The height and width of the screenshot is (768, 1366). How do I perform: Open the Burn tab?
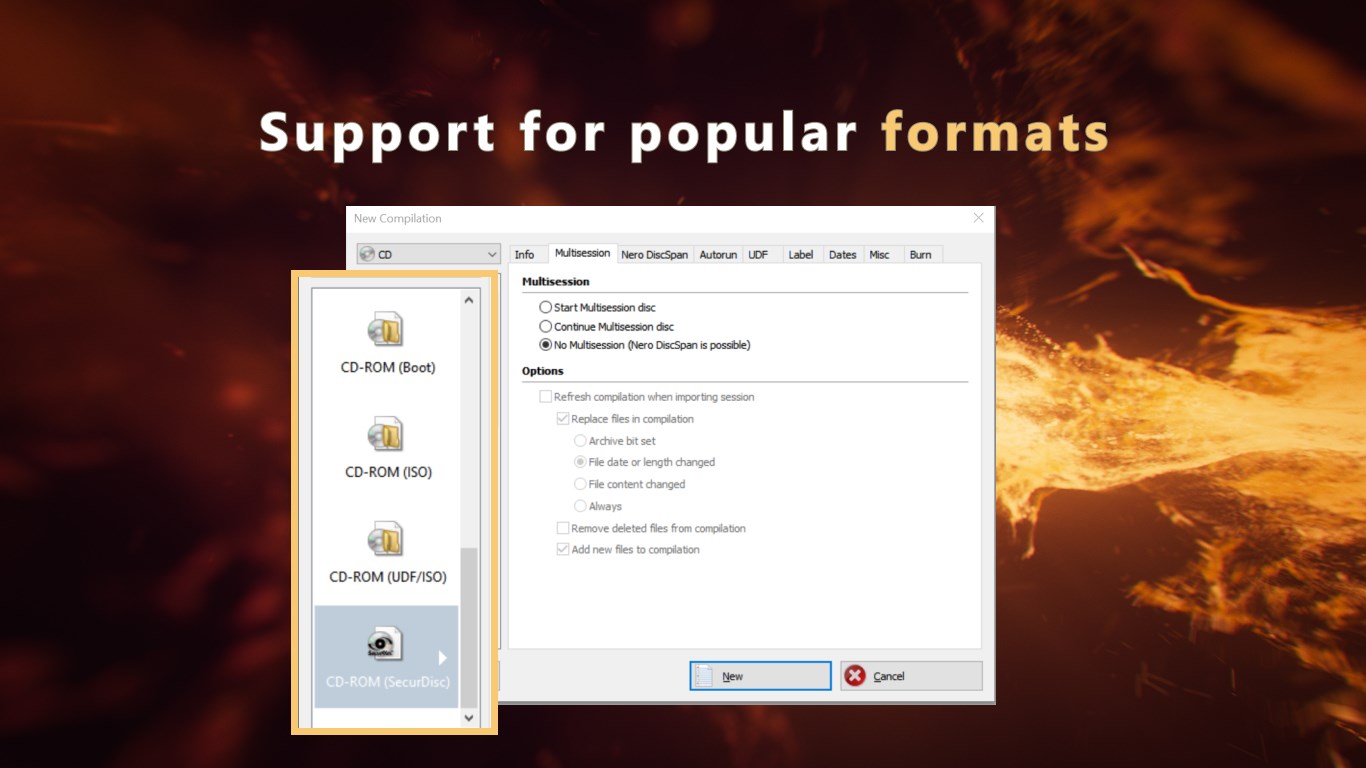pyautogui.click(x=921, y=254)
